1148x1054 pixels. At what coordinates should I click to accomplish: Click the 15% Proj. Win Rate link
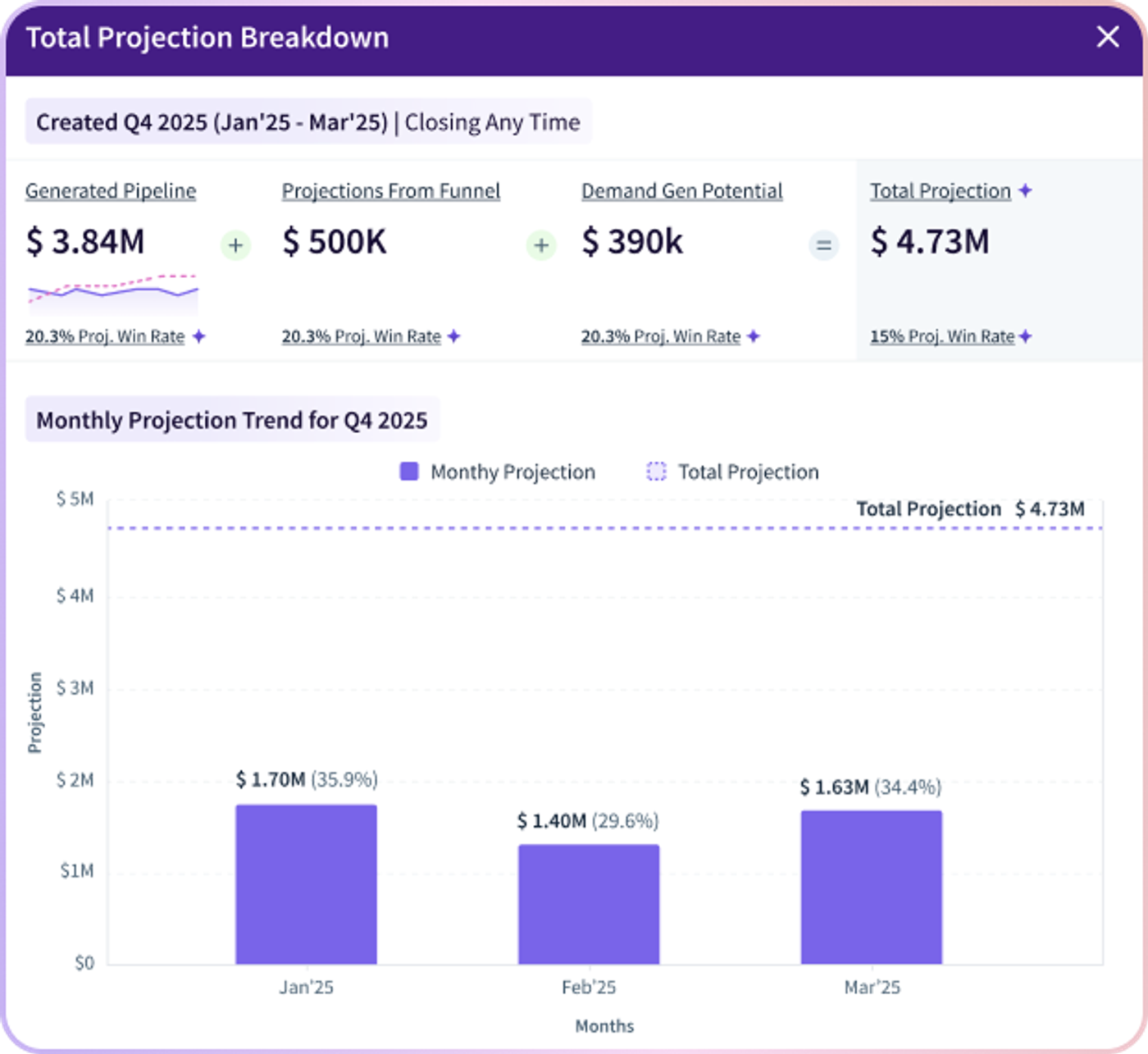942,336
